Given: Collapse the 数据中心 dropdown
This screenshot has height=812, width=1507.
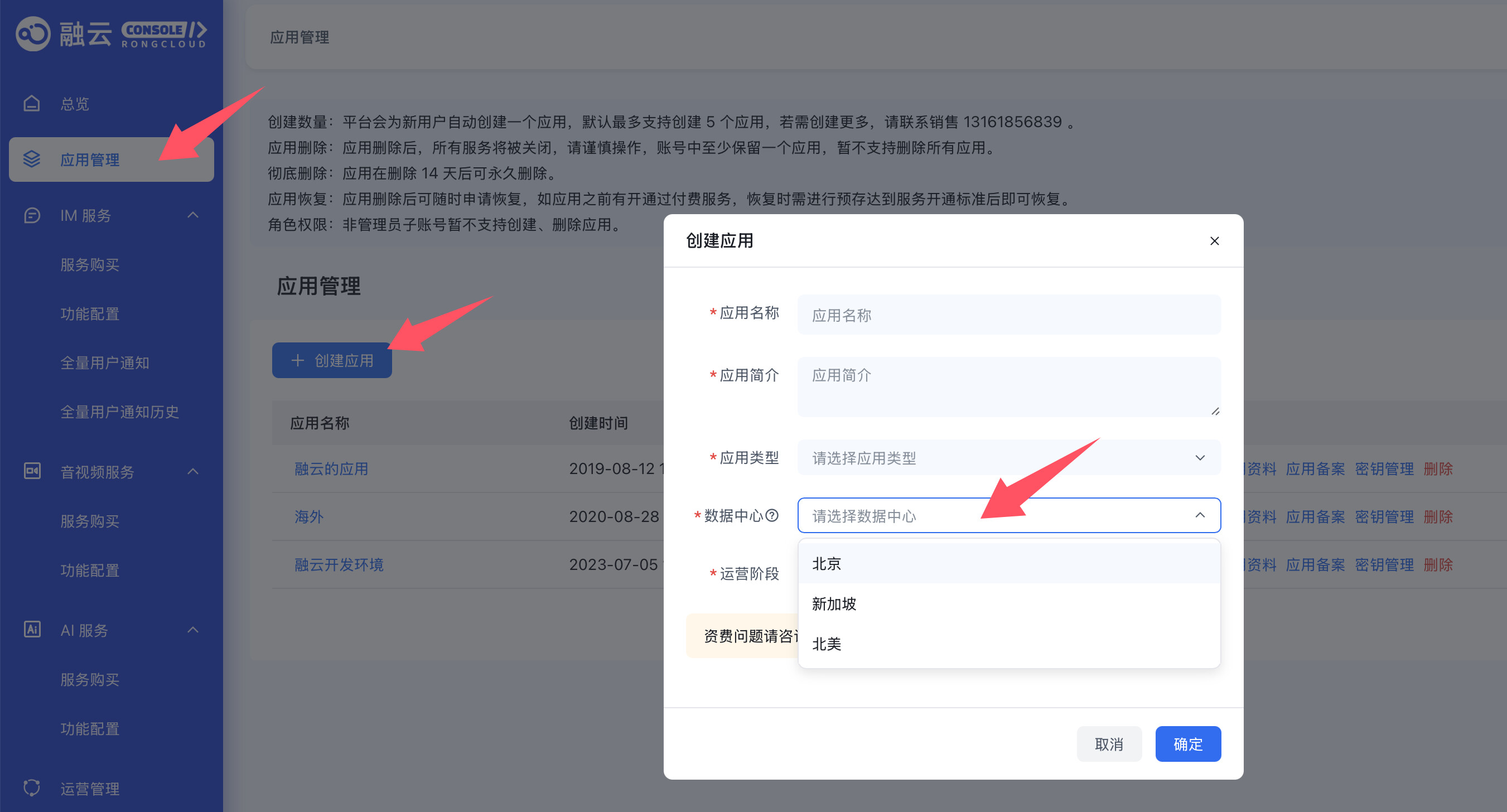Looking at the screenshot, I should tap(1200, 515).
